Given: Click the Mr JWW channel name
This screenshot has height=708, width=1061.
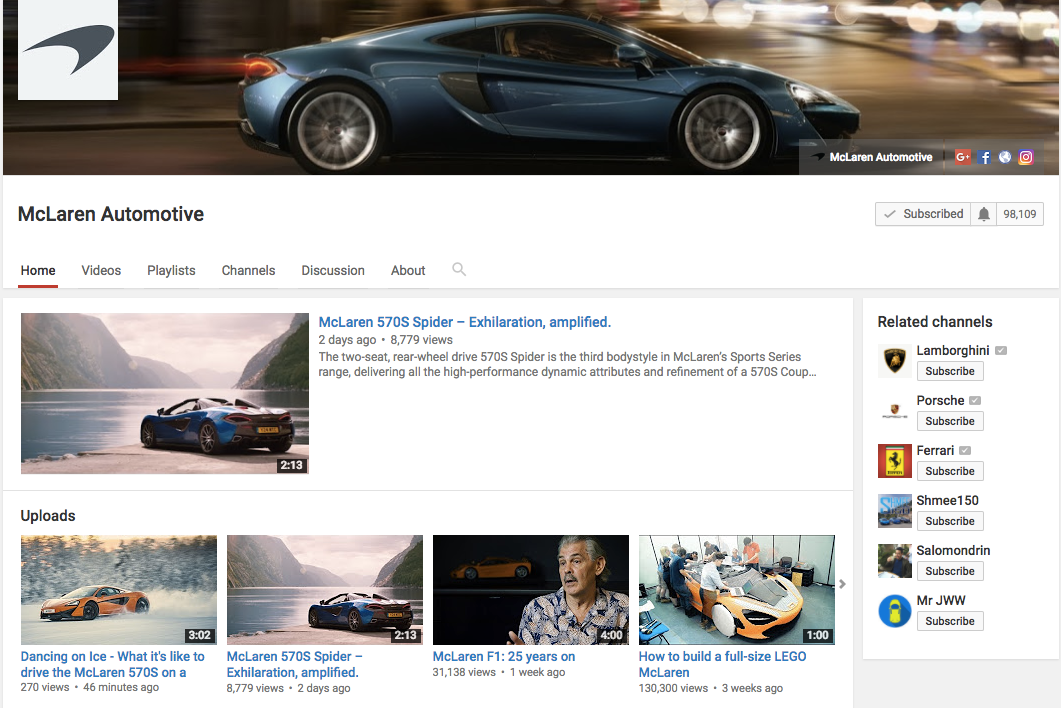Looking at the screenshot, I should tap(941, 601).
